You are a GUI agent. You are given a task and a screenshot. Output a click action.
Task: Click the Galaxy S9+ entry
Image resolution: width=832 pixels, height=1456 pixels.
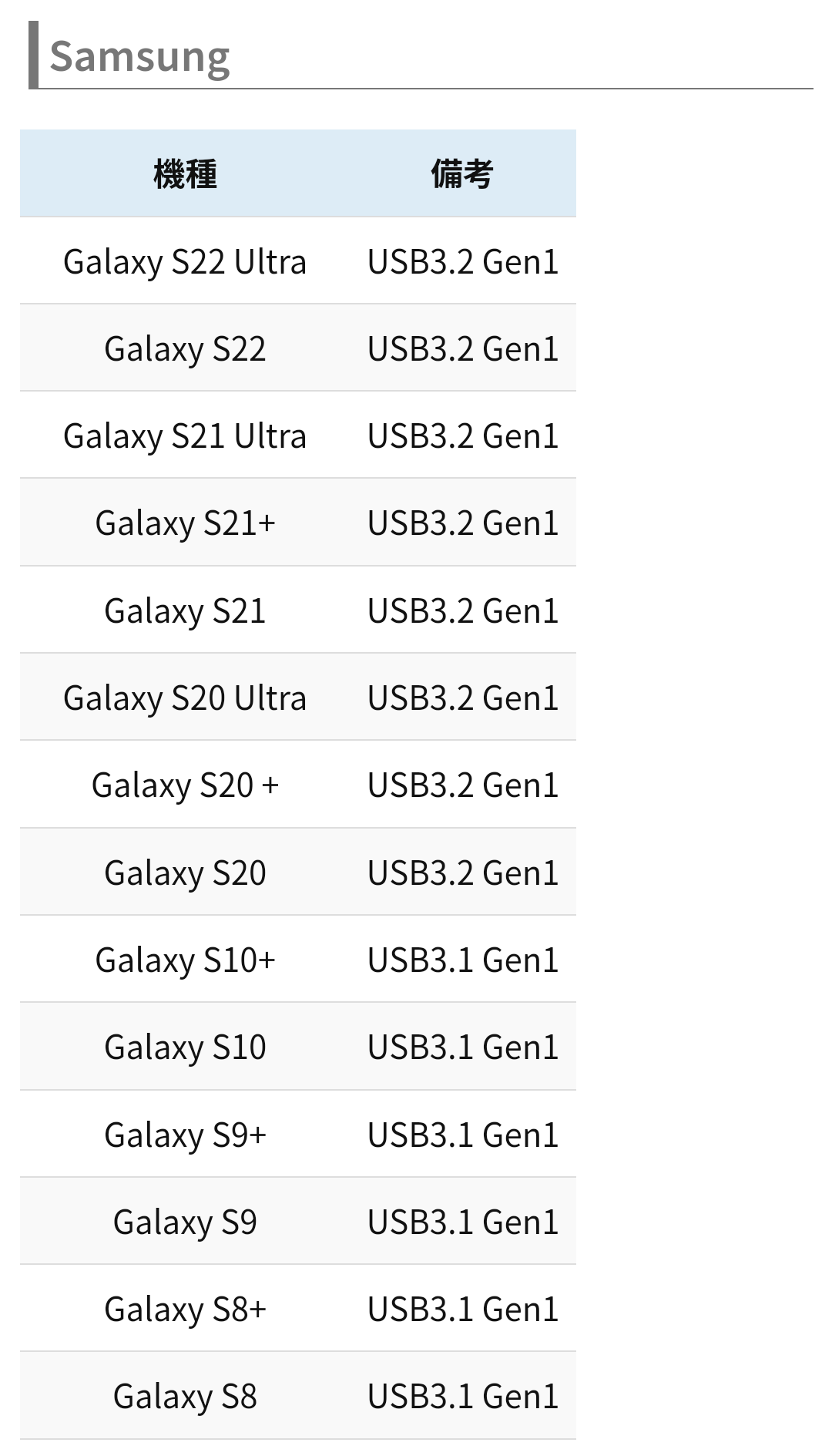pyautogui.click(x=185, y=1135)
